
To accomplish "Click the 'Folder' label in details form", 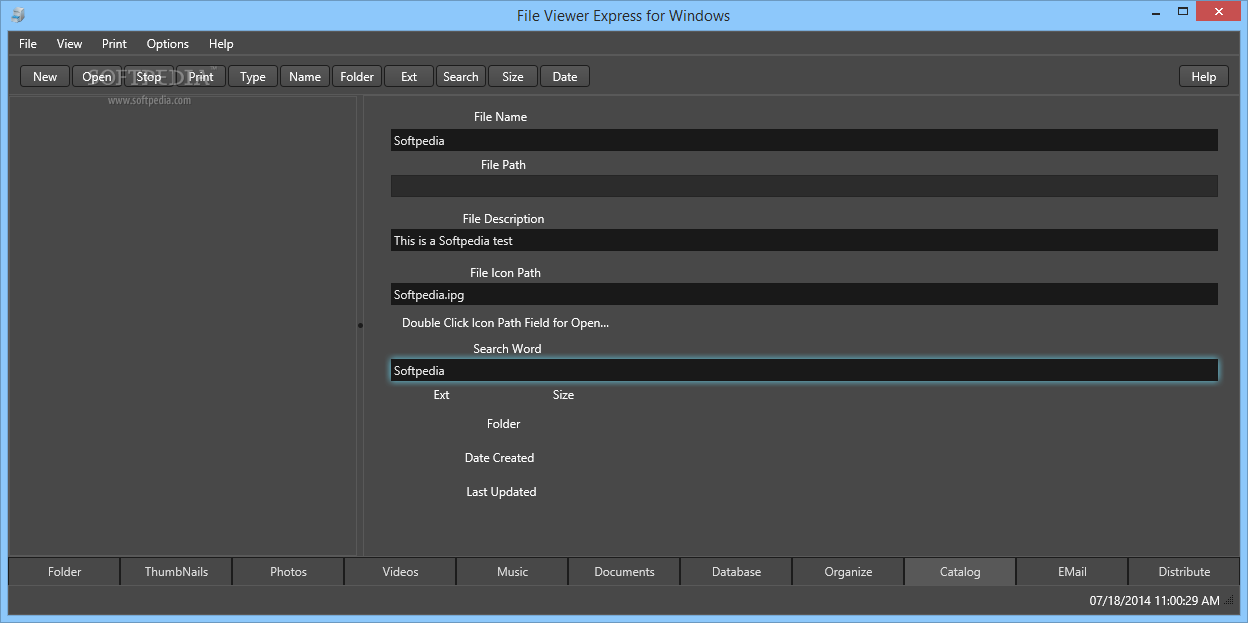I will [503, 424].
